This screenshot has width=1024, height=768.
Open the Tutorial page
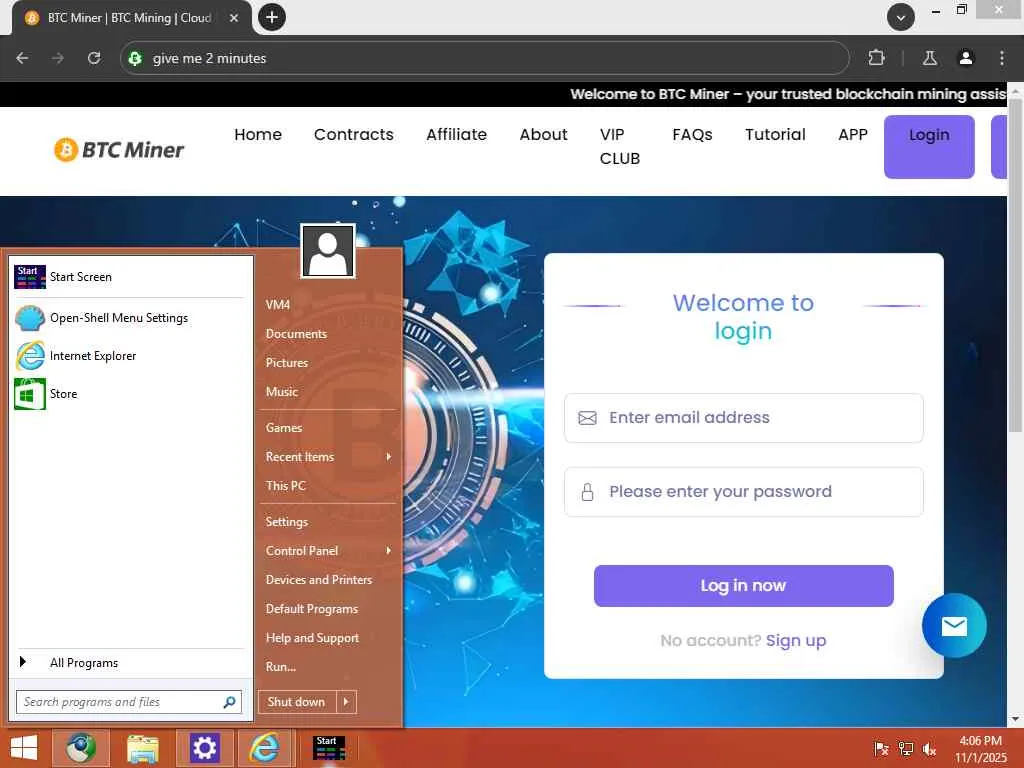click(775, 135)
